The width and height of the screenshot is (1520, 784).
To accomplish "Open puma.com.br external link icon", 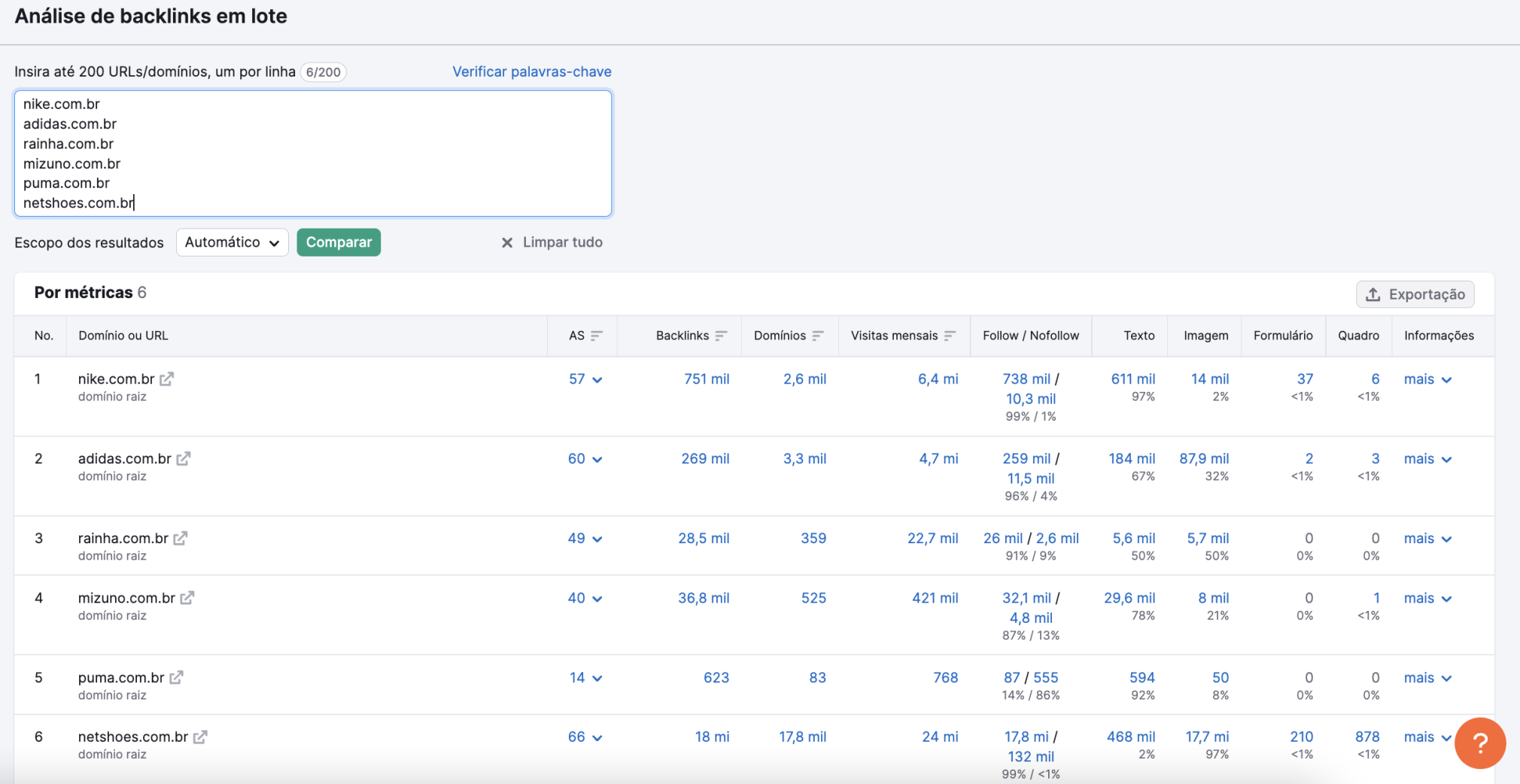I will (176, 678).
